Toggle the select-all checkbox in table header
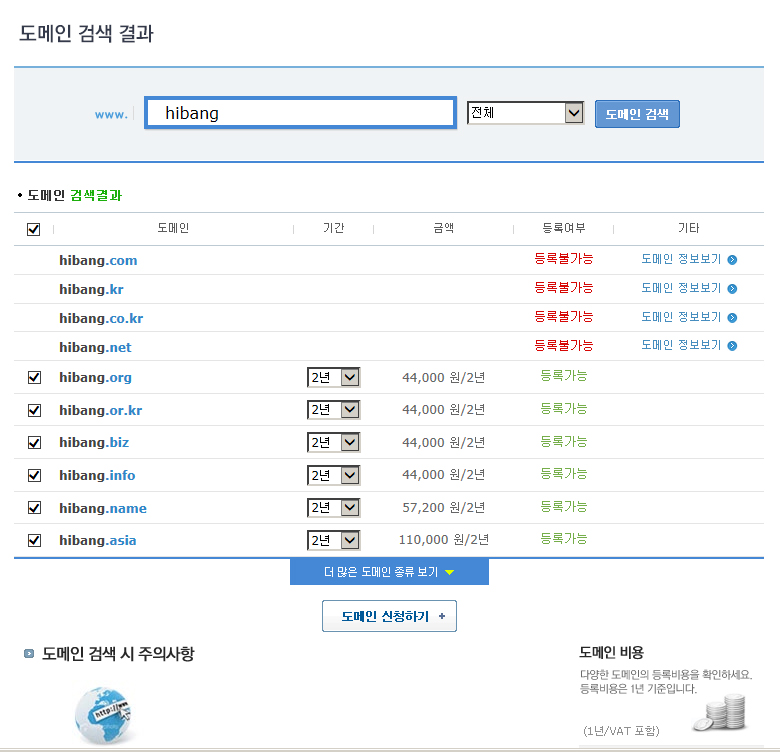Viewport: 780px width, 752px height. tap(33, 229)
